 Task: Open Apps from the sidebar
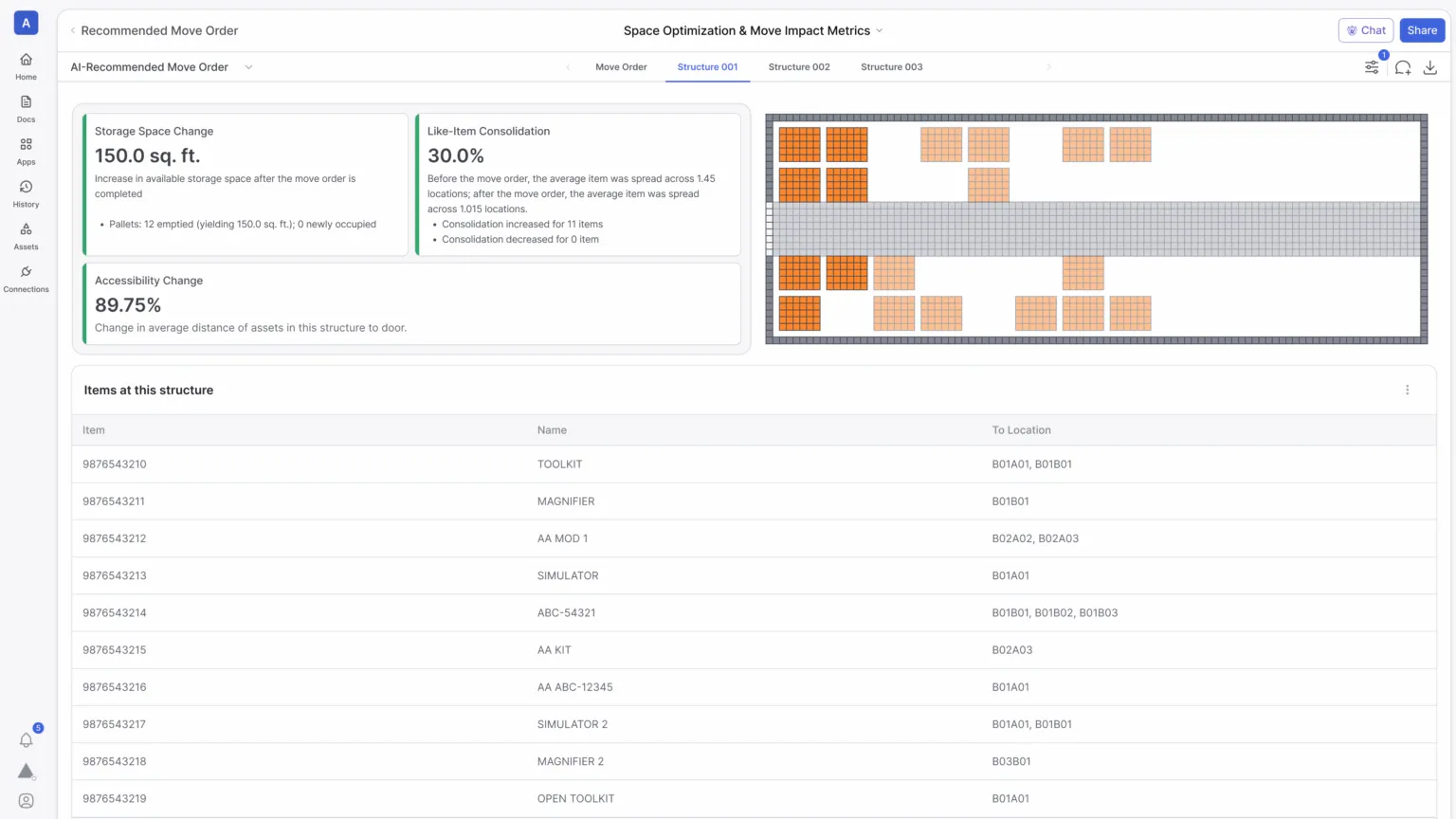pos(26,152)
